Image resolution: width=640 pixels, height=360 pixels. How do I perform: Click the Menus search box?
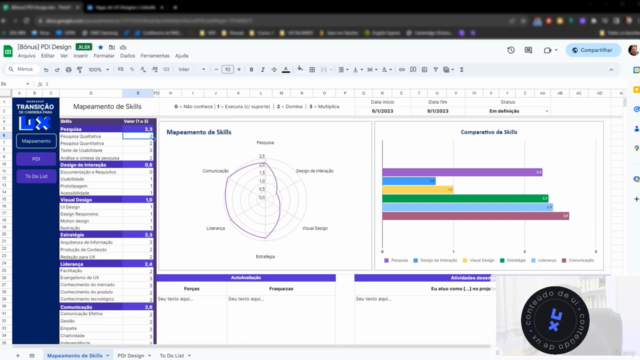click(22, 69)
